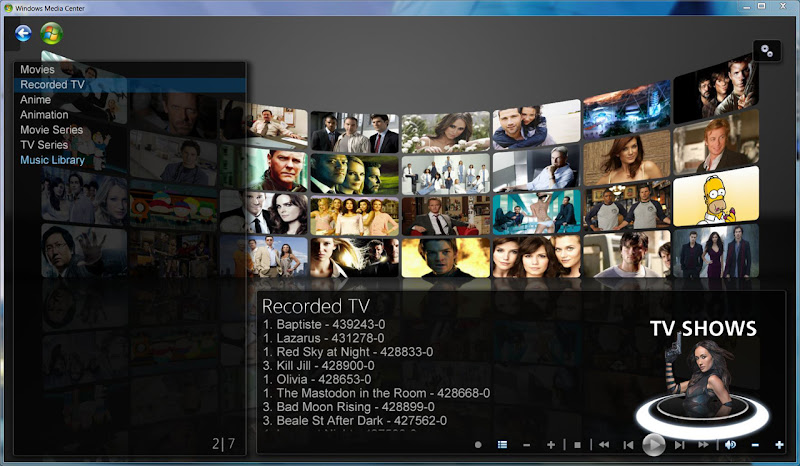
Task: Select recording 'Baptiste - 439243-0'
Action: (324, 324)
